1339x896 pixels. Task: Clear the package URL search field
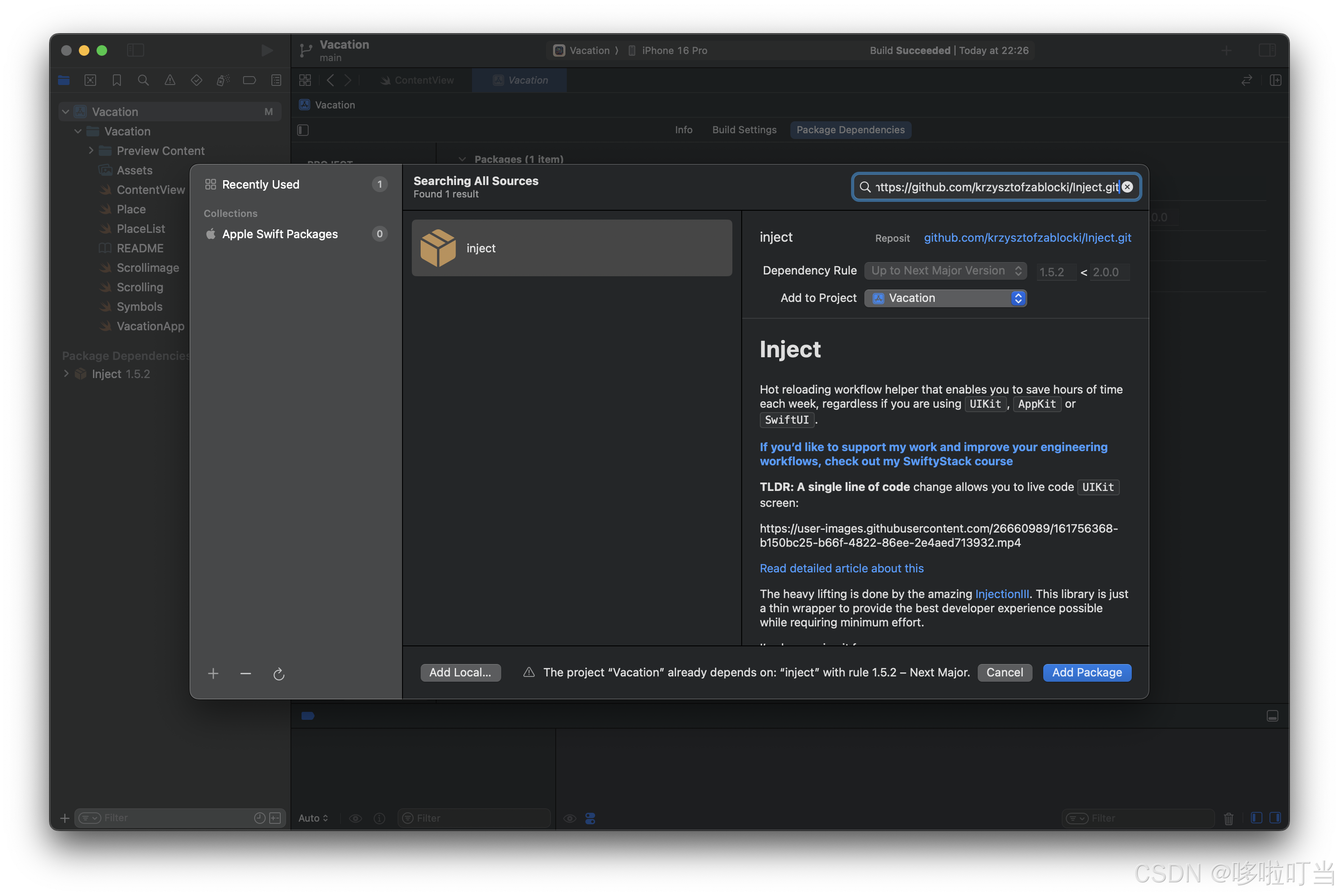tap(1127, 187)
